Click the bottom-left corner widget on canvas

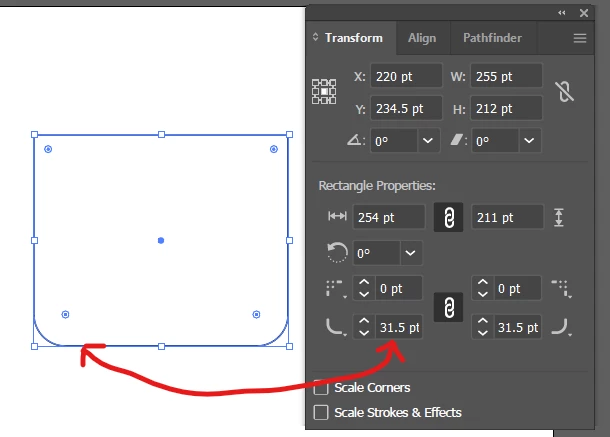click(65, 314)
